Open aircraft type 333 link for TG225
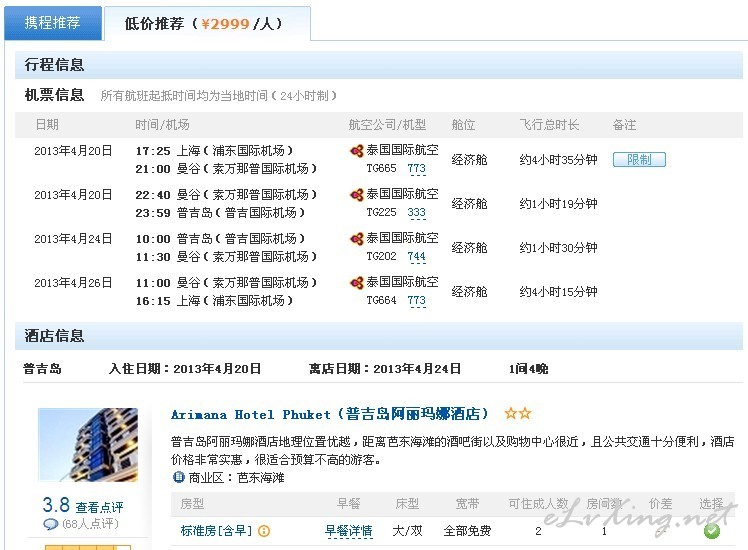The width and height of the screenshot is (748, 550). point(416,212)
